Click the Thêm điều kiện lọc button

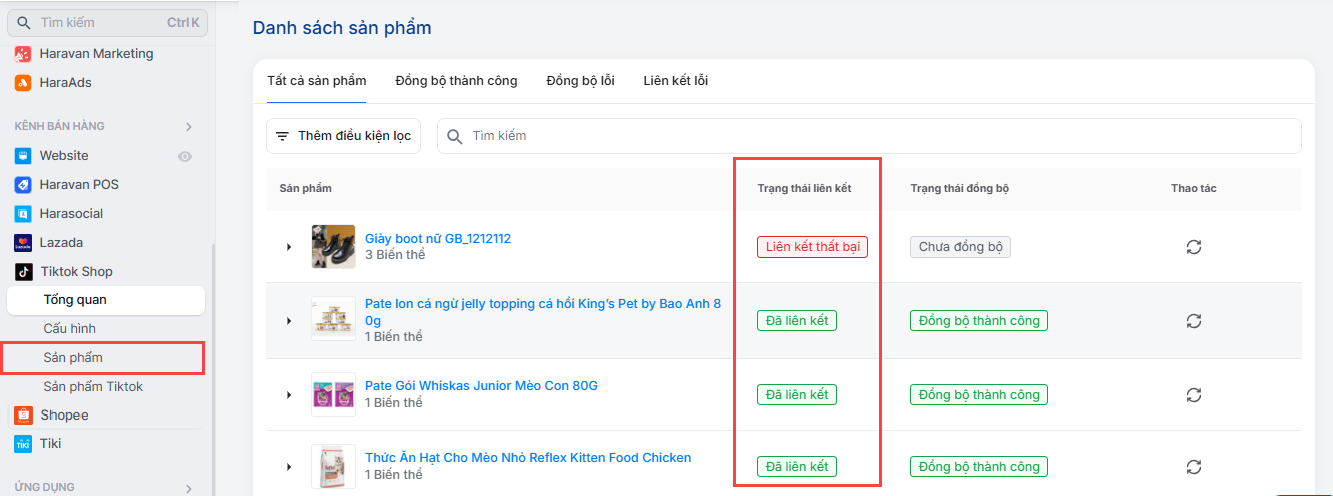344,136
